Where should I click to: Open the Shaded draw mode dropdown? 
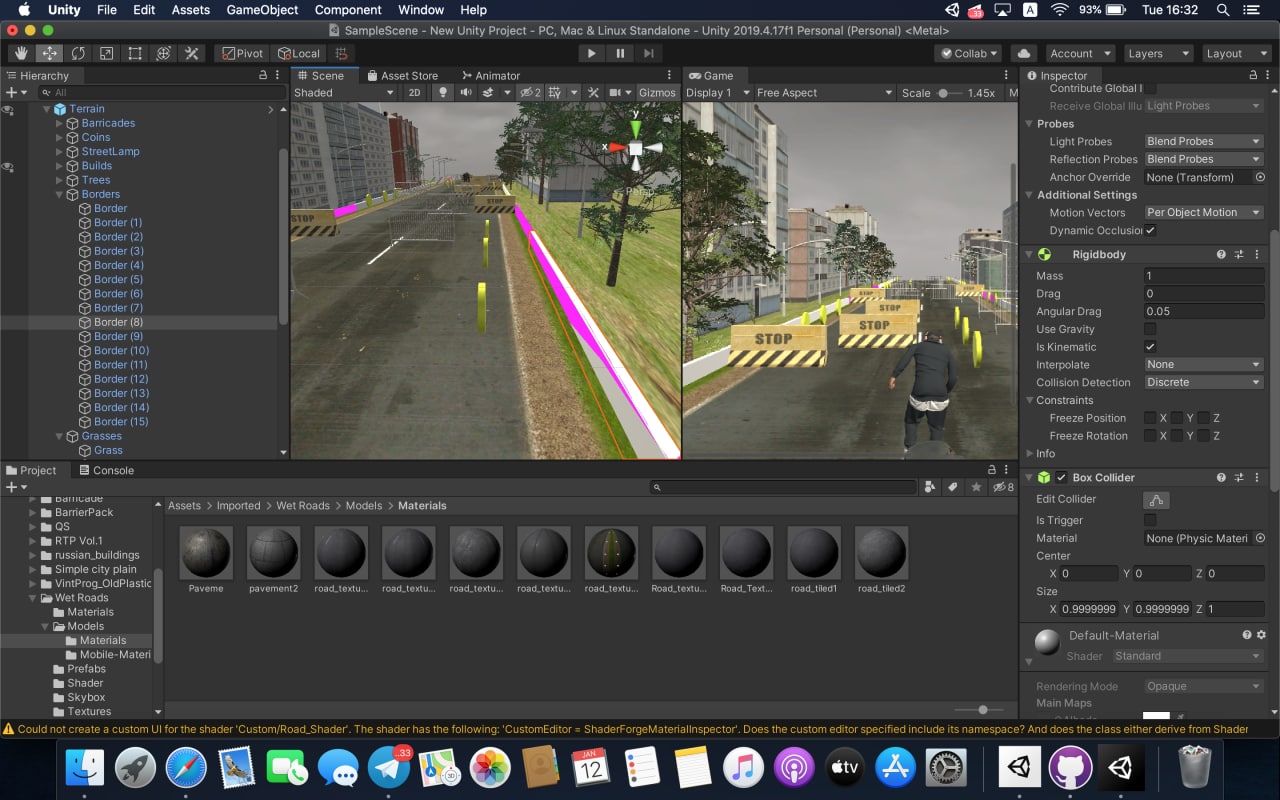click(344, 92)
